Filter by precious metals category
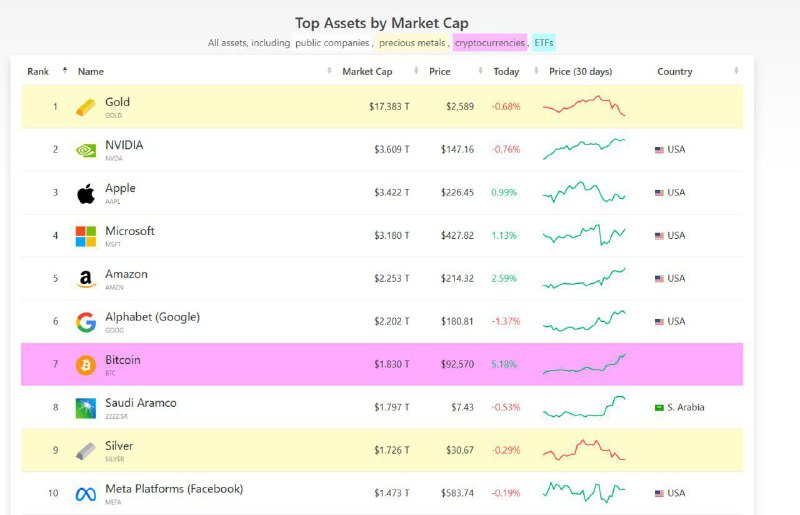The width and height of the screenshot is (800, 515). (412, 43)
